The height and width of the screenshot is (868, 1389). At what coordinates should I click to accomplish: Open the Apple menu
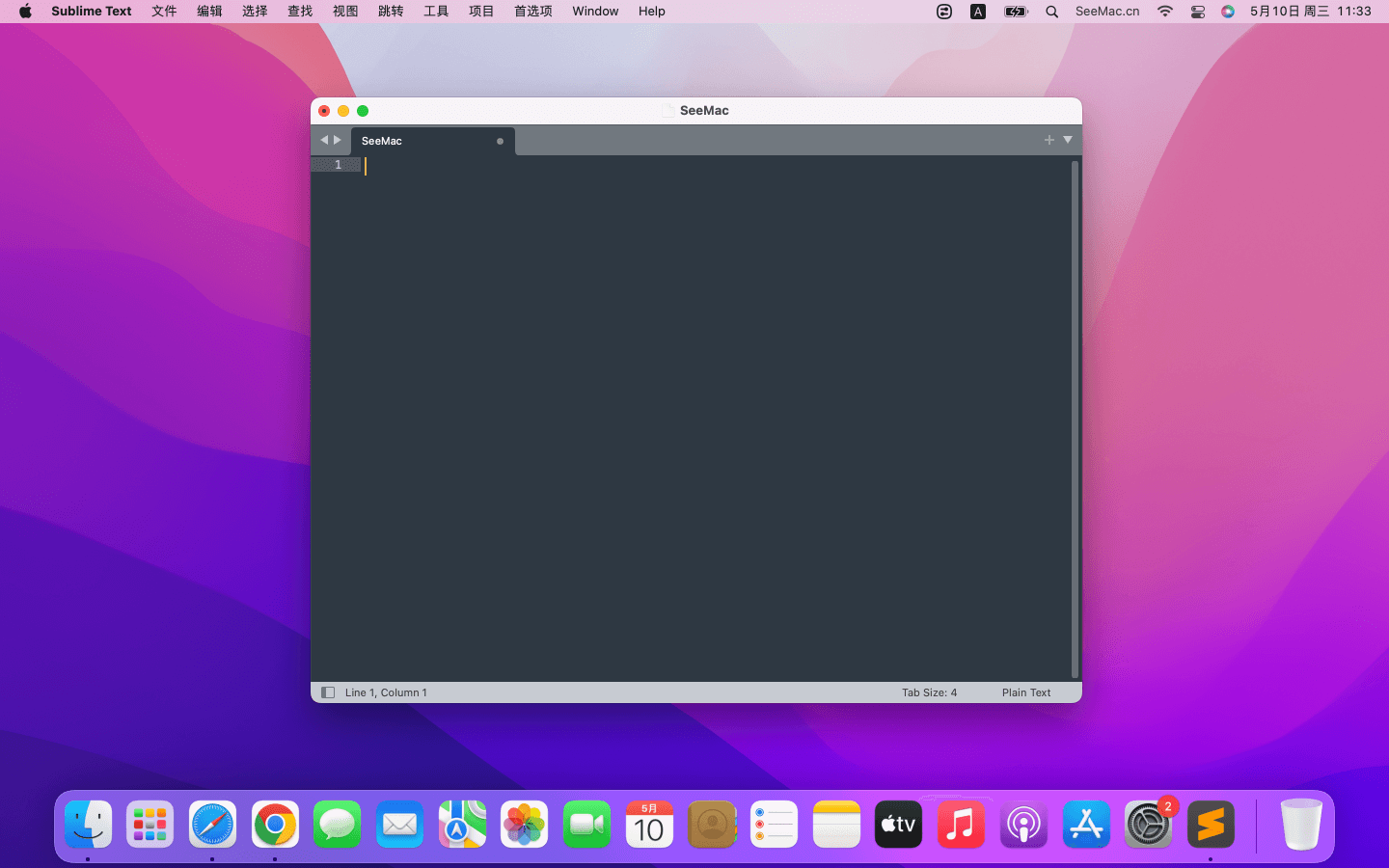coord(26,12)
